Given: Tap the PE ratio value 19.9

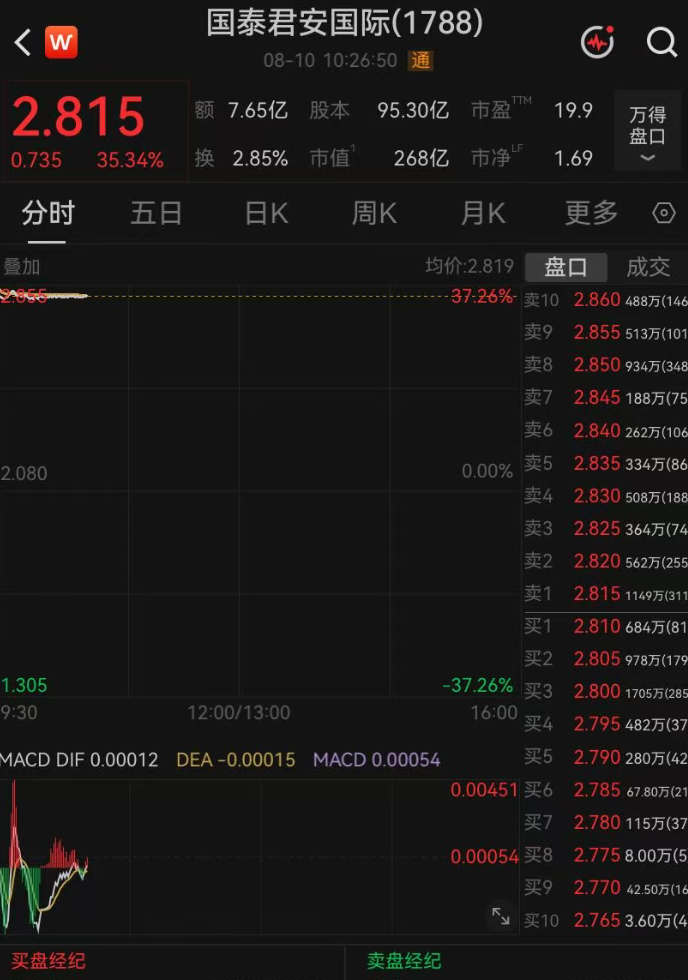Looking at the screenshot, I should pos(573,111).
